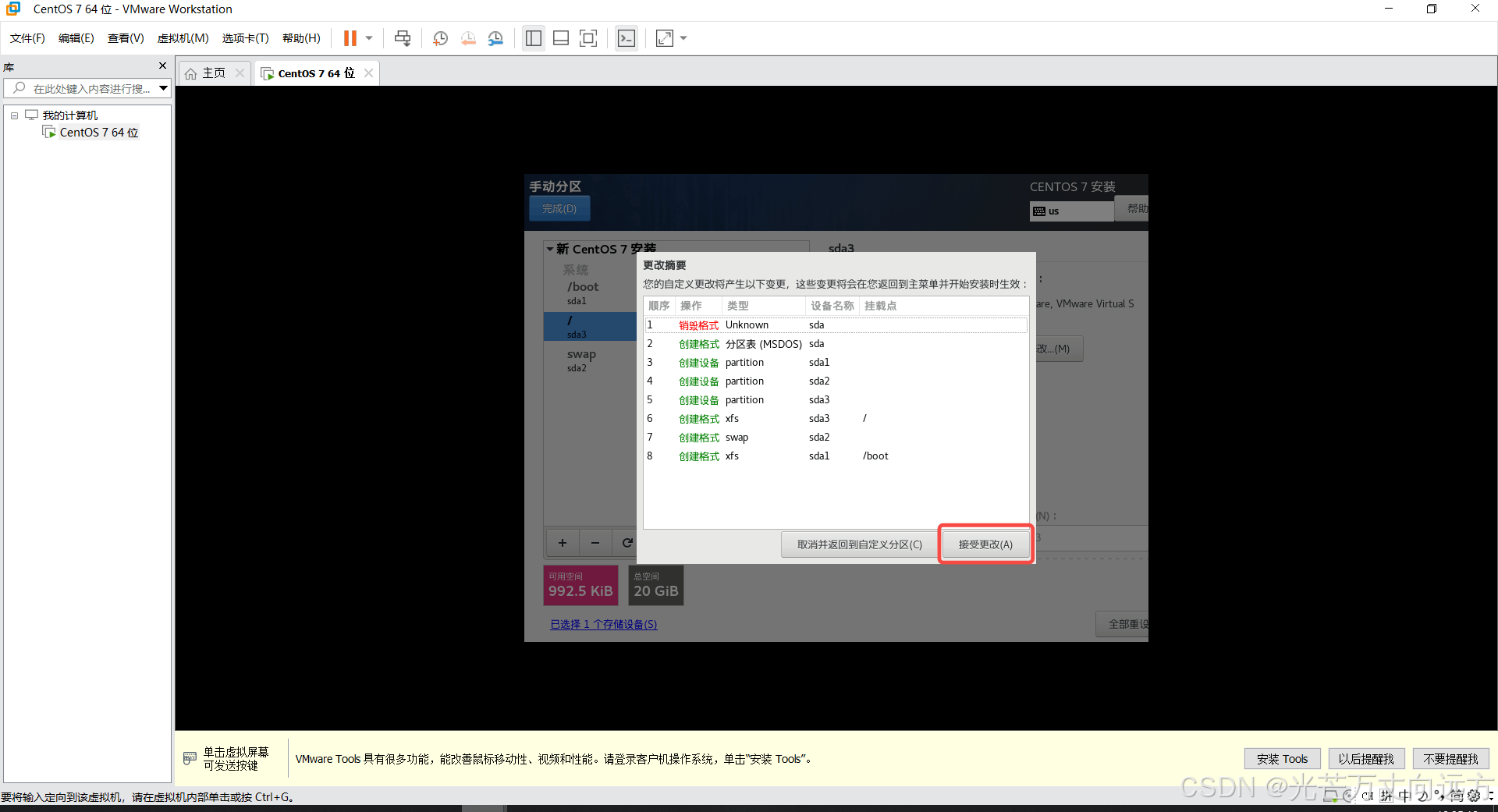Toggle the library sidebar view icon

(534, 38)
